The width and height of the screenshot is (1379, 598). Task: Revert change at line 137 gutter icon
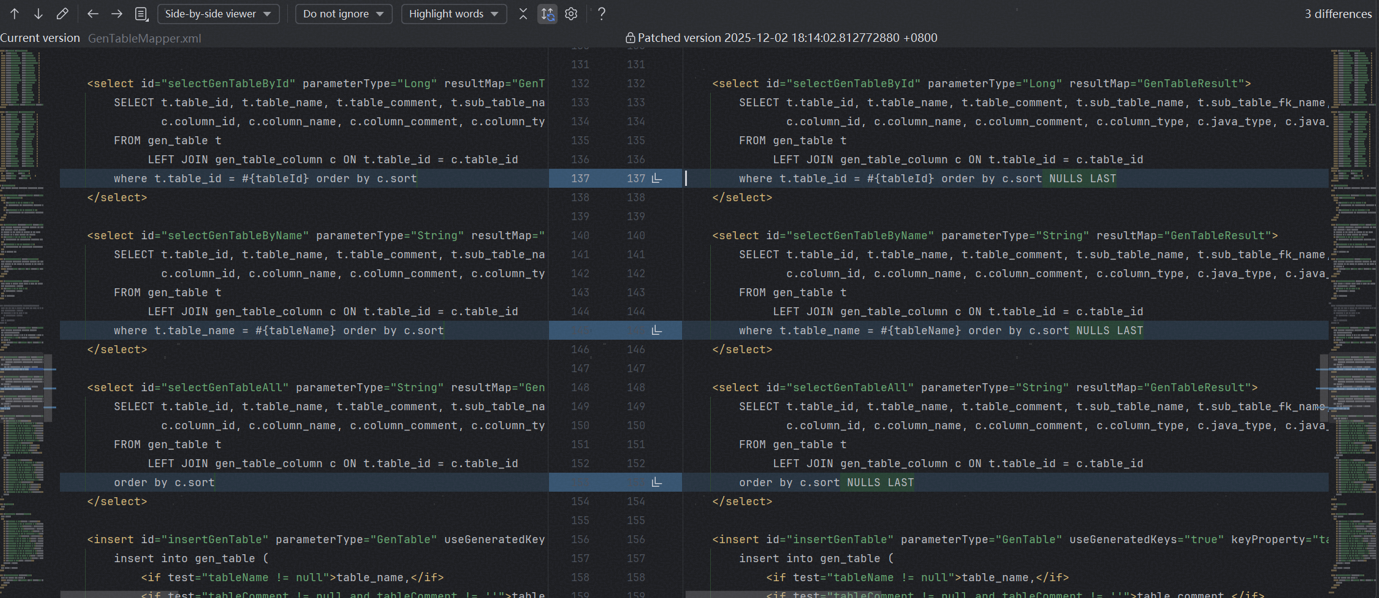click(x=657, y=178)
